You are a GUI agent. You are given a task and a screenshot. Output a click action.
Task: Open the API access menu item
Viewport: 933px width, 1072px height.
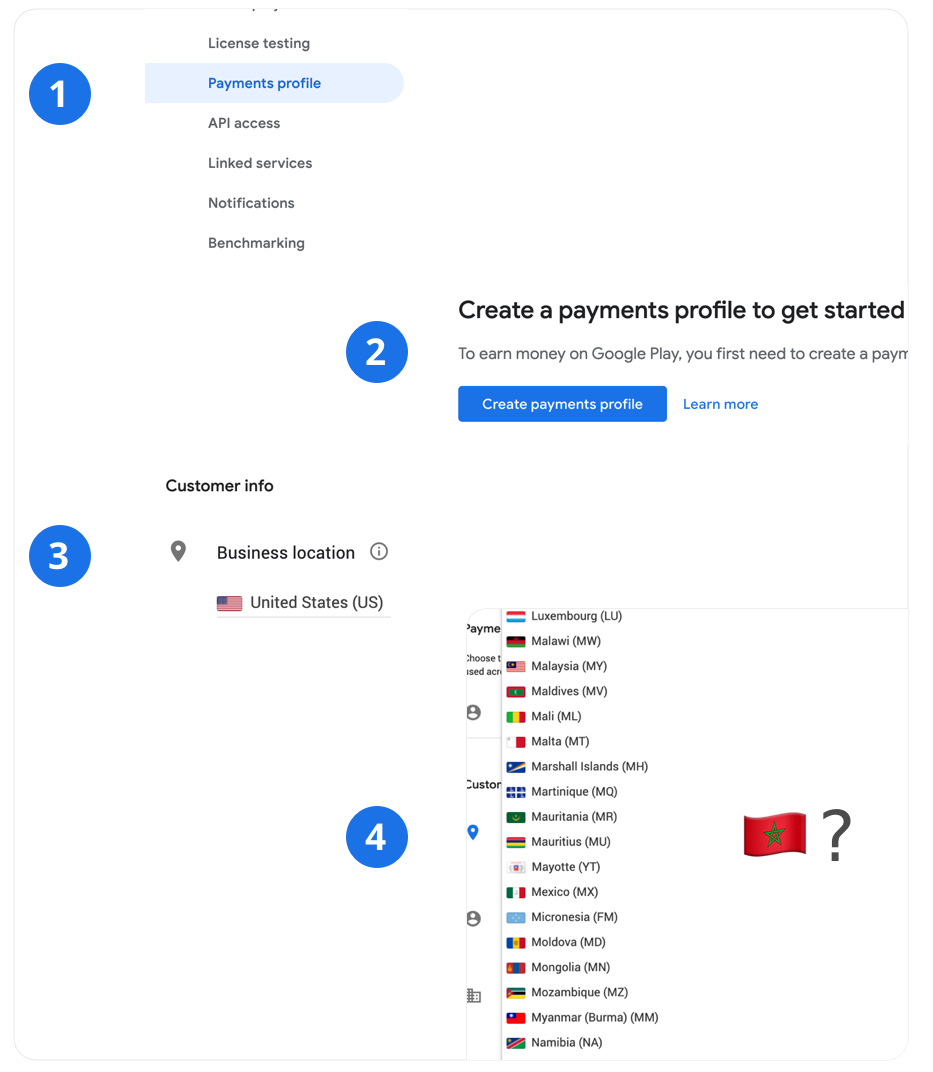tap(244, 123)
